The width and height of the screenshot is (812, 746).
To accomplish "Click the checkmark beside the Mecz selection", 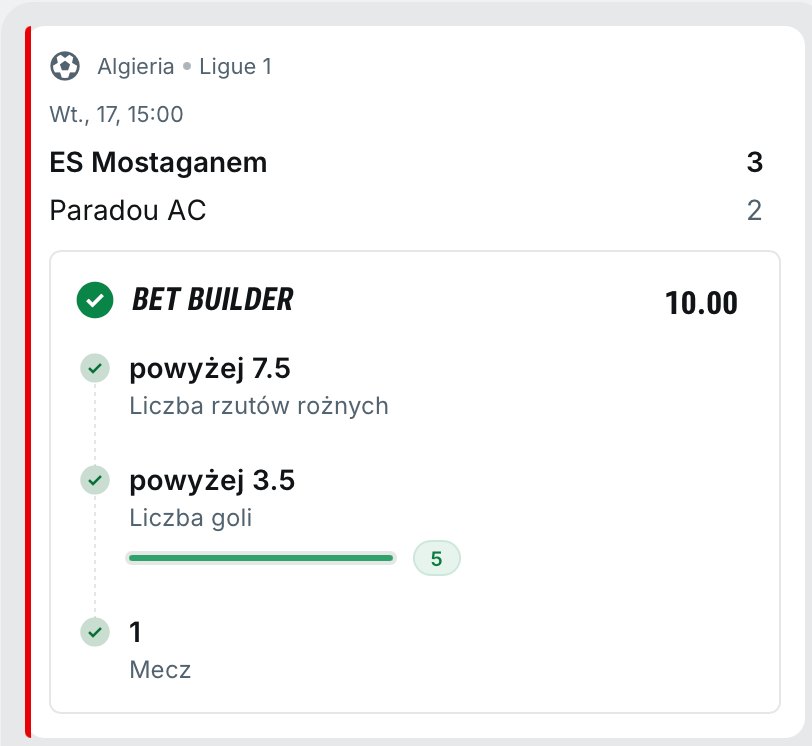I will [x=95, y=632].
